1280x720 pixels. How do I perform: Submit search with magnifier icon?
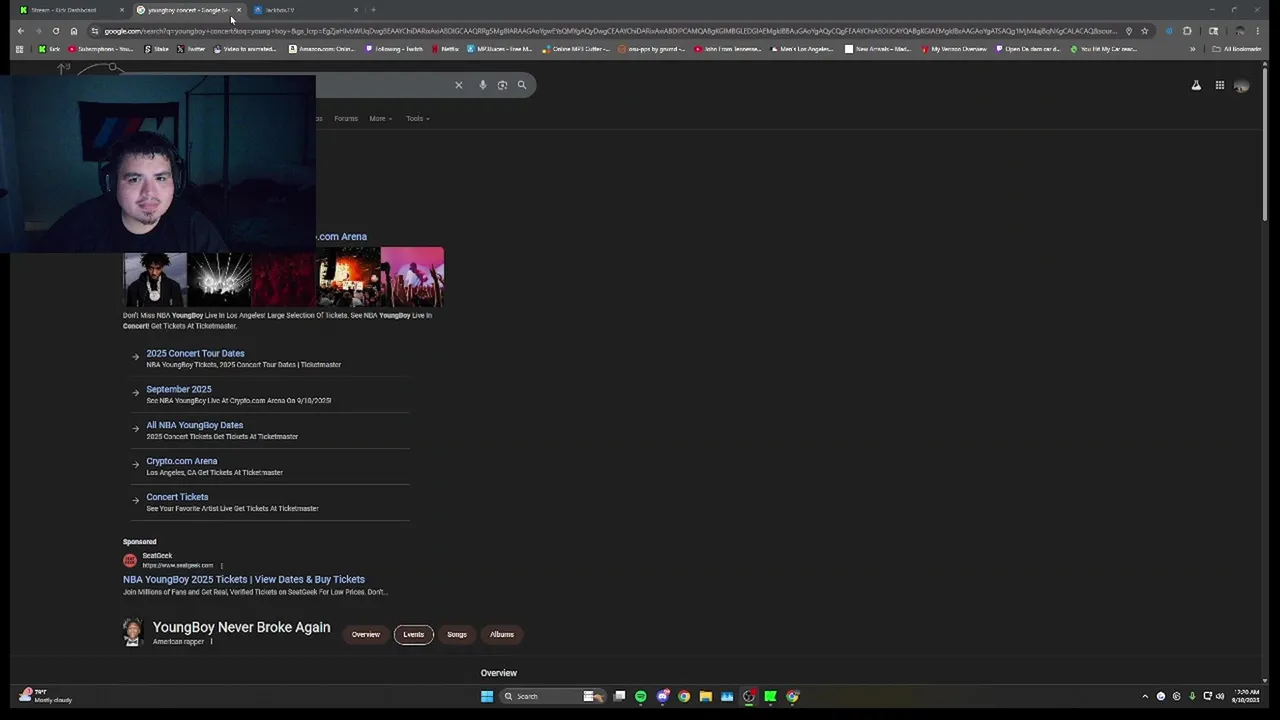coord(522,85)
